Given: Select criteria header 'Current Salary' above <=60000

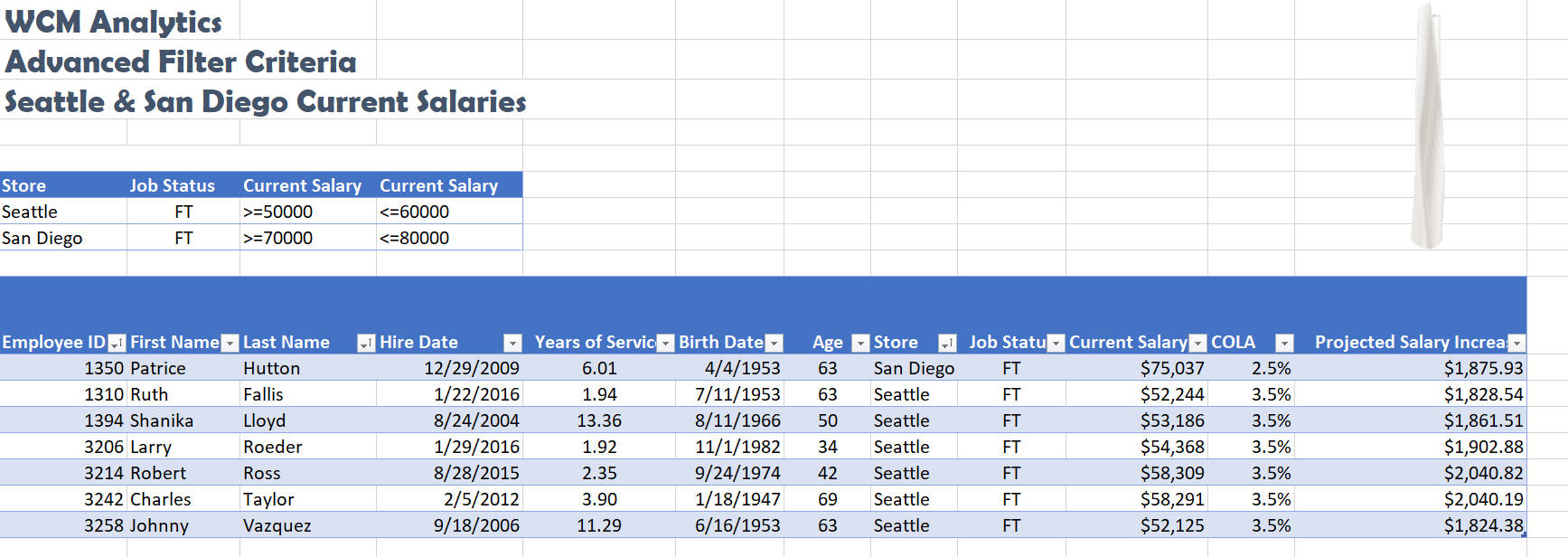Looking at the screenshot, I should pyautogui.click(x=449, y=185).
